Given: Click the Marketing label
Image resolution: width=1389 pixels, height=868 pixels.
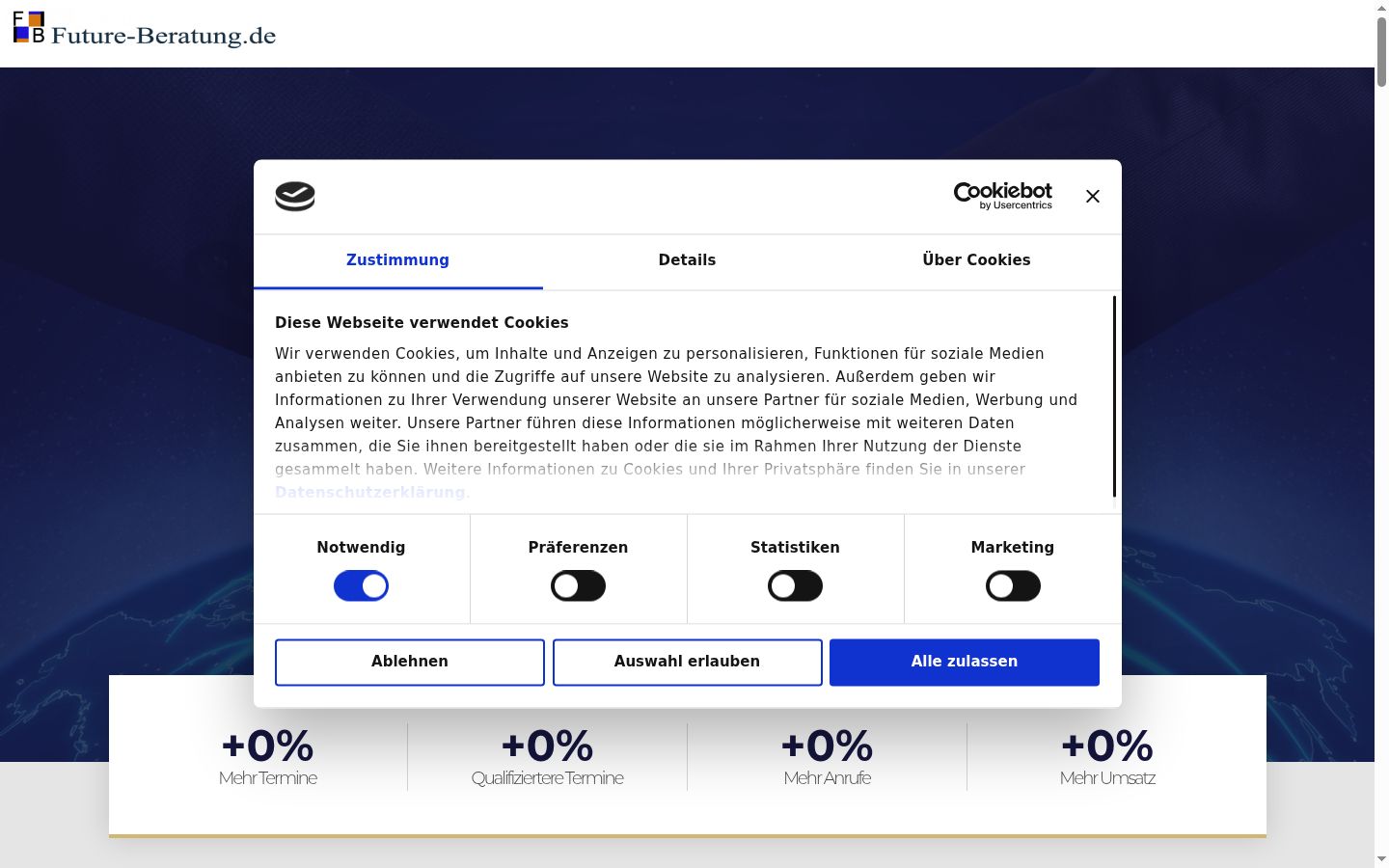Looking at the screenshot, I should (1013, 548).
